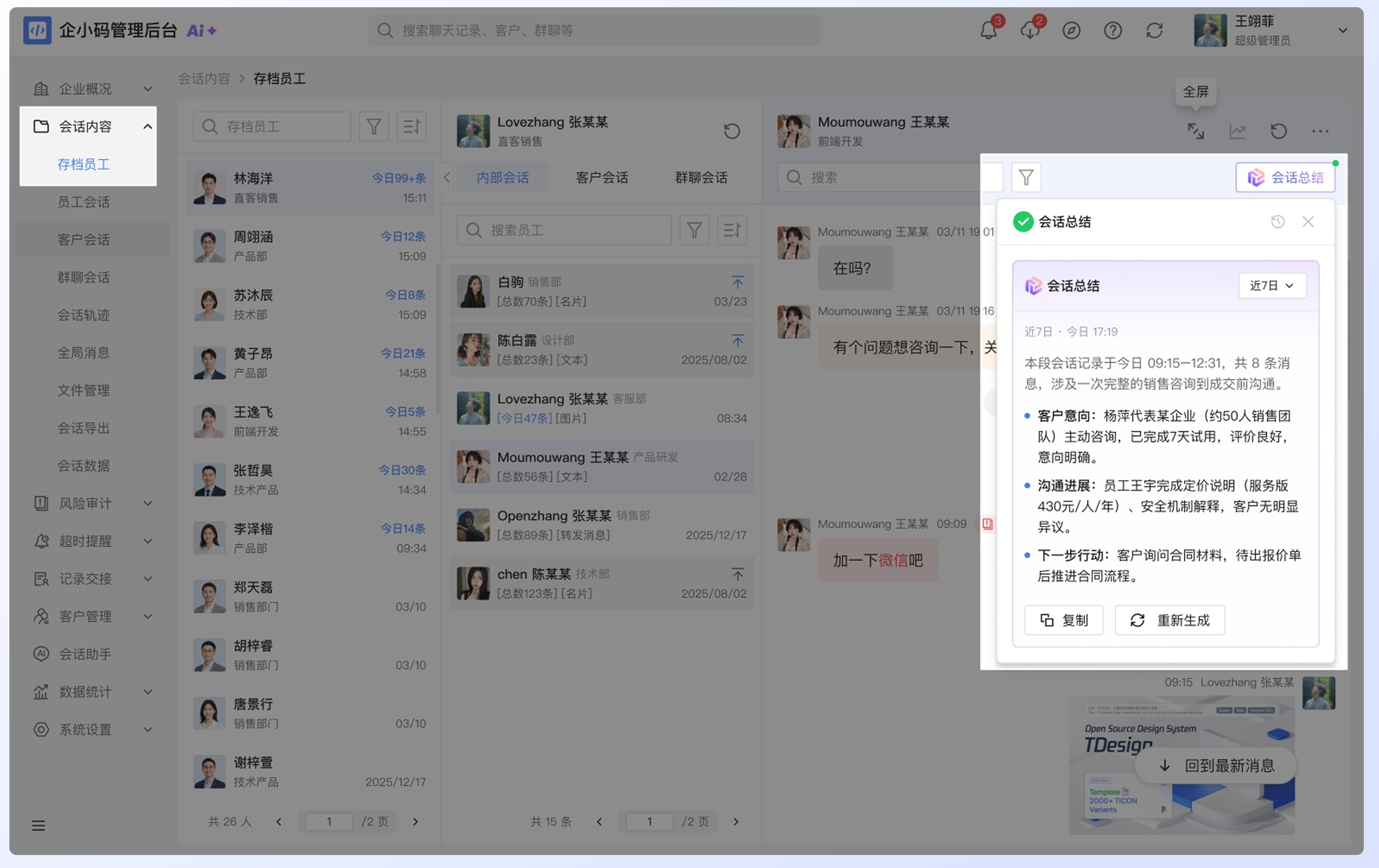Select employee 周翊涵 in the list

309,246
